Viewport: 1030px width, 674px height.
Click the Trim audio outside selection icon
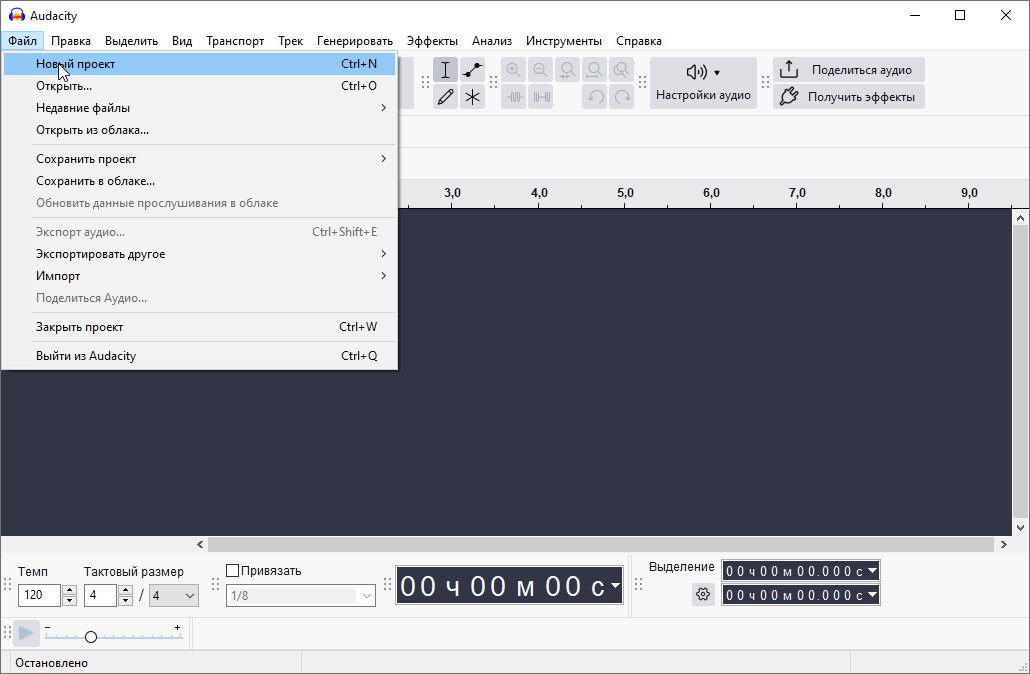[x=514, y=97]
